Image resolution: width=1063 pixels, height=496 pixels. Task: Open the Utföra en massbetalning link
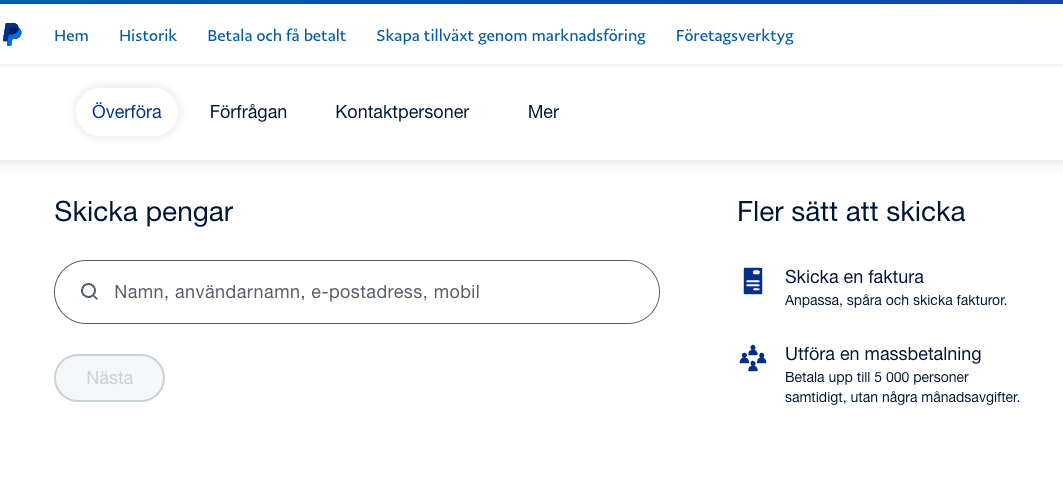tap(883, 354)
